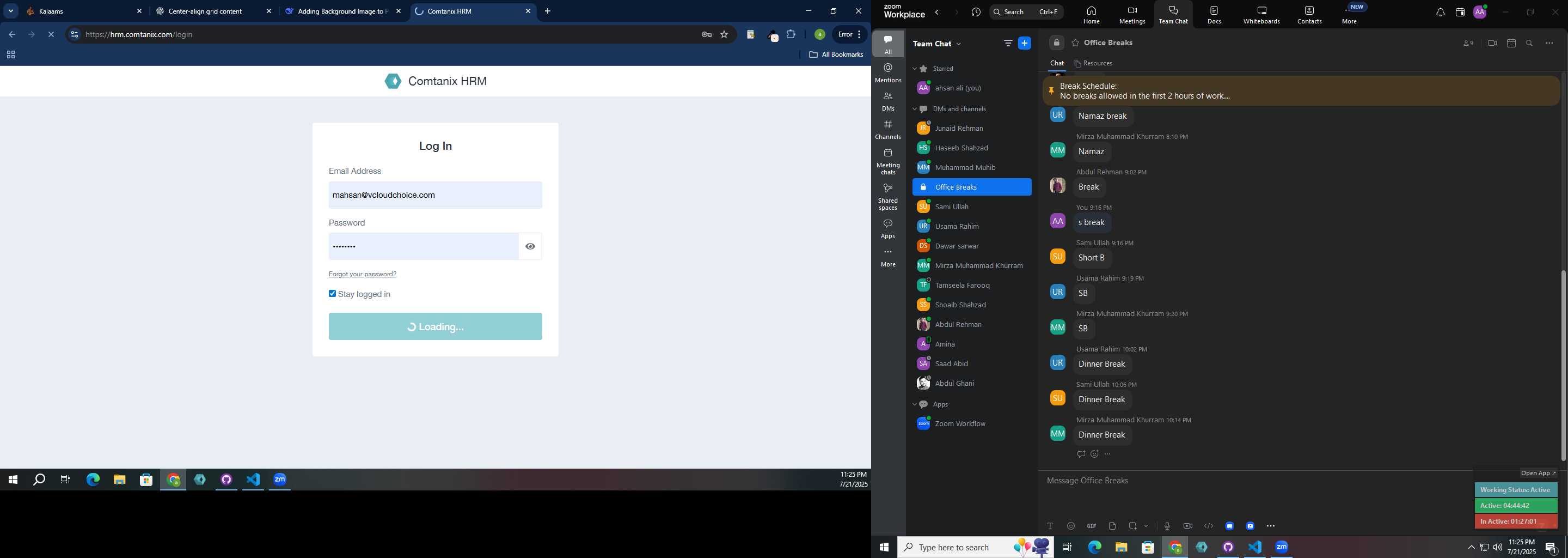This screenshot has height=558, width=1568.
Task: Switch to Resources tab in Office Breaks
Action: (1094, 63)
